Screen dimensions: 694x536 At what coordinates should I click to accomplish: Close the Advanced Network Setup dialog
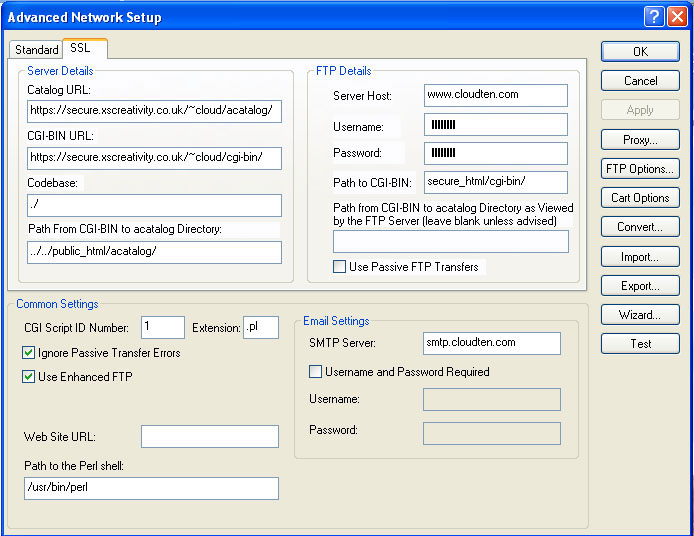coord(676,17)
